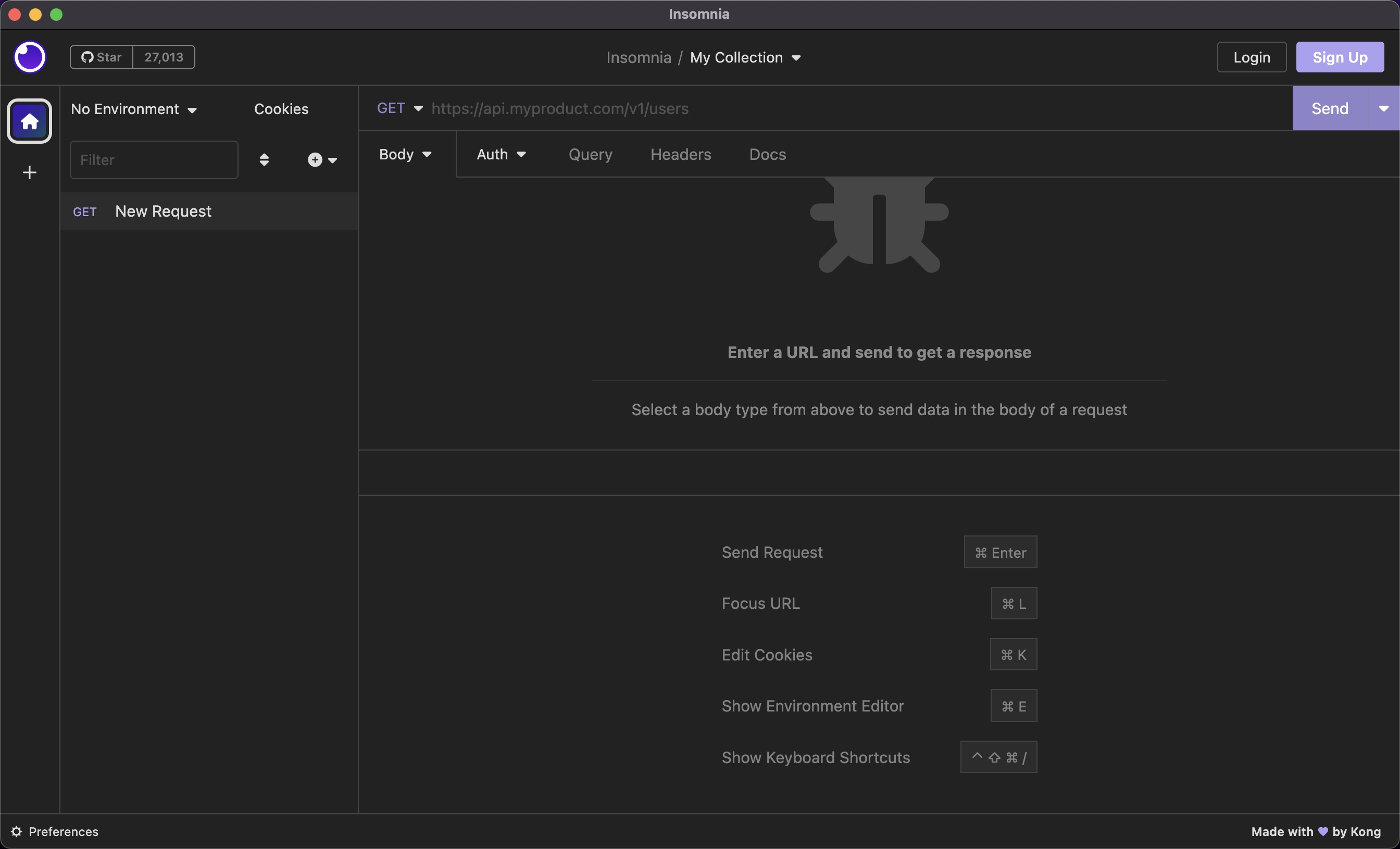
Task: Open the Cookies manager
Action: [x=281, y=108]
